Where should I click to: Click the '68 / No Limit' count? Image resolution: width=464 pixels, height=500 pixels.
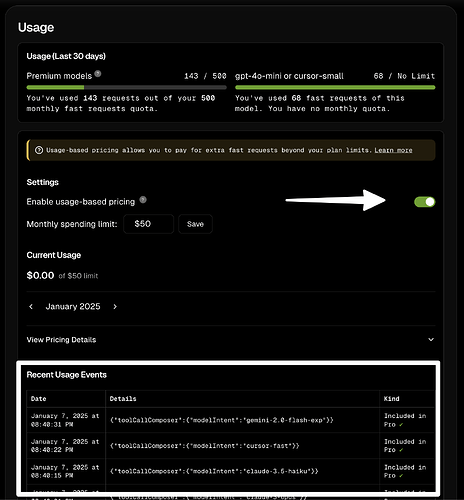(x=404, y=76)
